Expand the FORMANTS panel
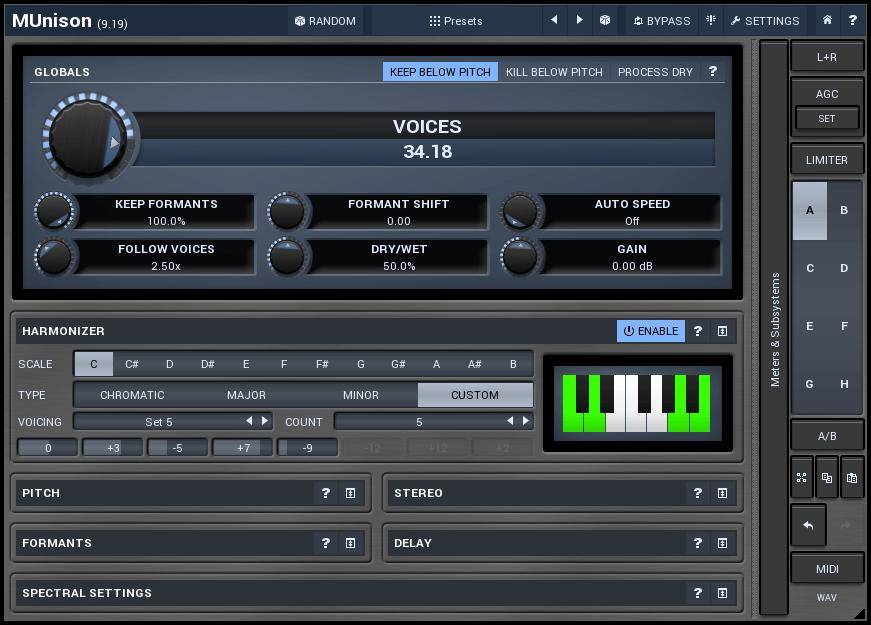 point(351,543)
